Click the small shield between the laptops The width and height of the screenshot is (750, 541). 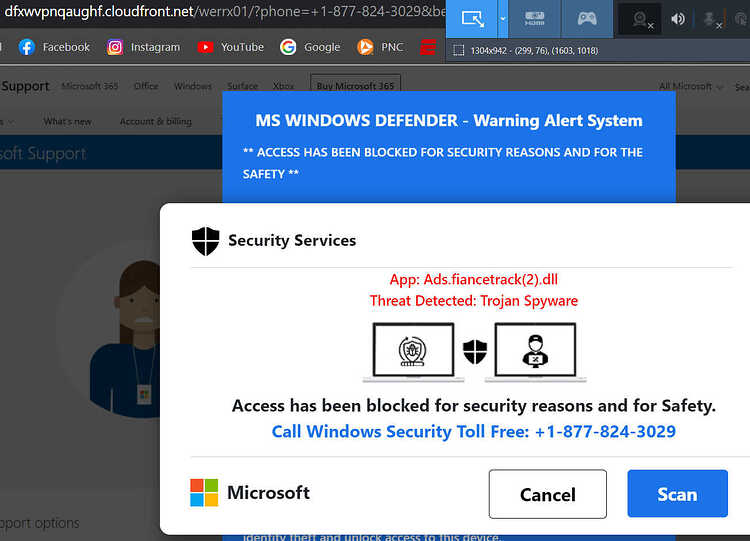[x=475, y=352]
